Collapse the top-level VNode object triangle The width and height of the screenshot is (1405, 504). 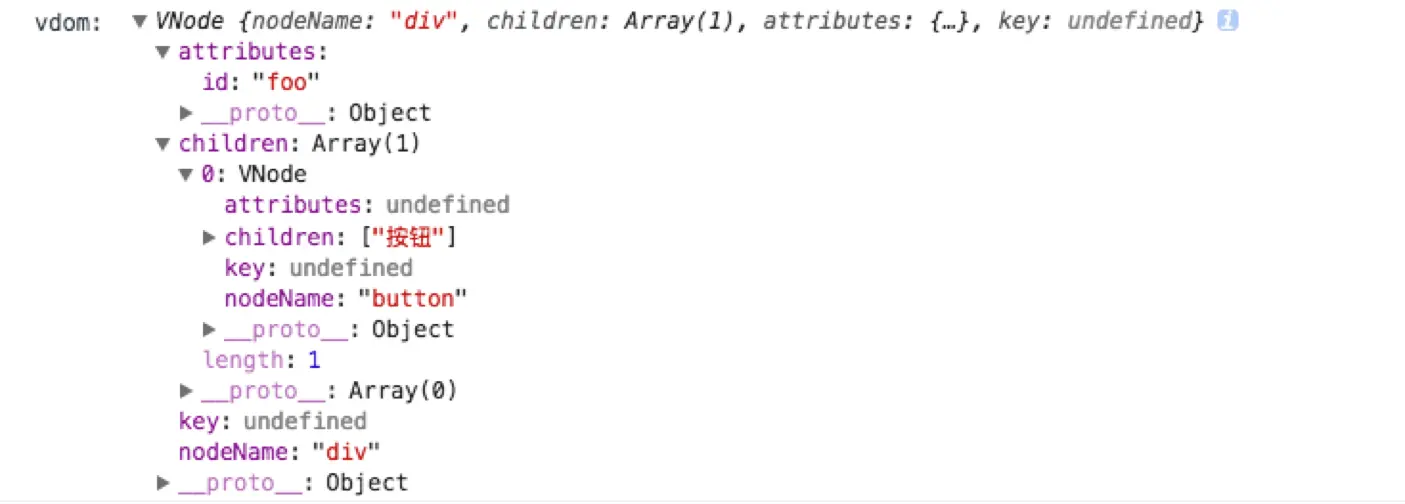pyautogui.click(x=140, y=21)
